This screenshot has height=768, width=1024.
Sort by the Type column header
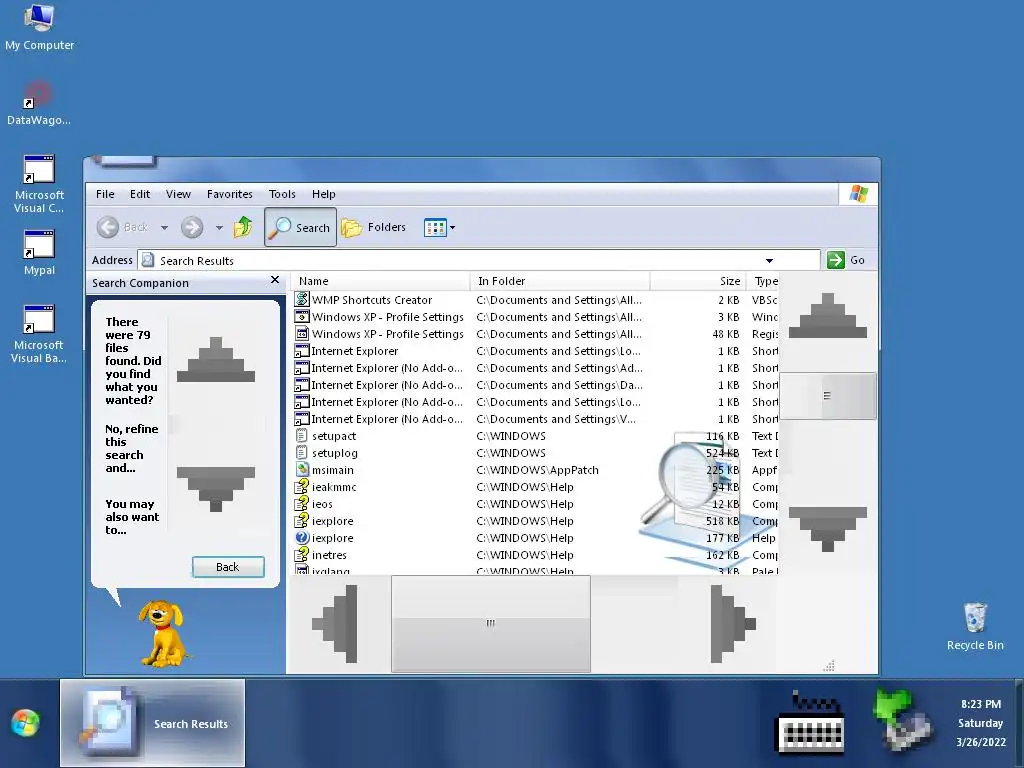[x=764, y=281]
